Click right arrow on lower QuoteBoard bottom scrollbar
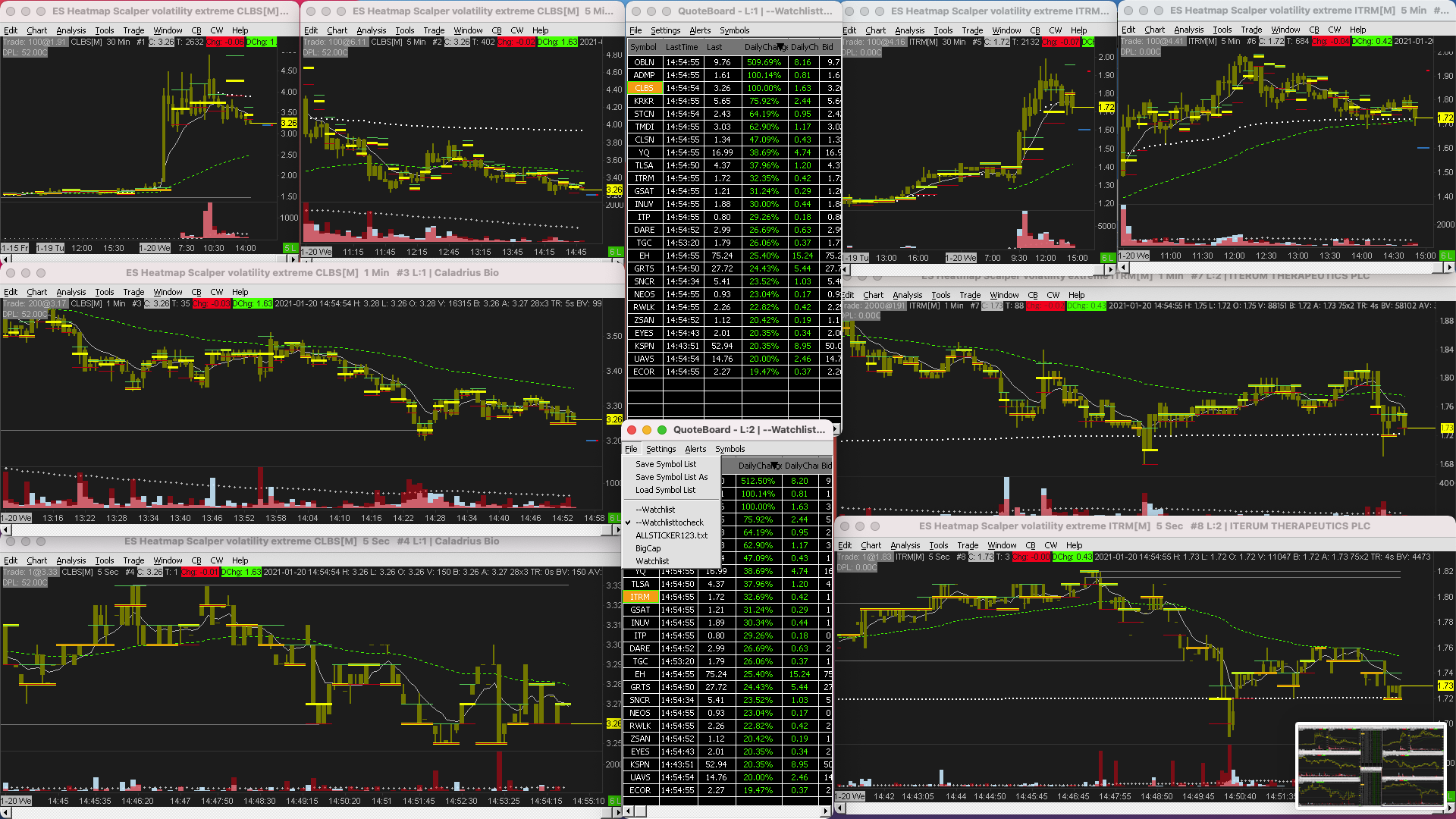 pyautogui.click(x=826, y=811)
